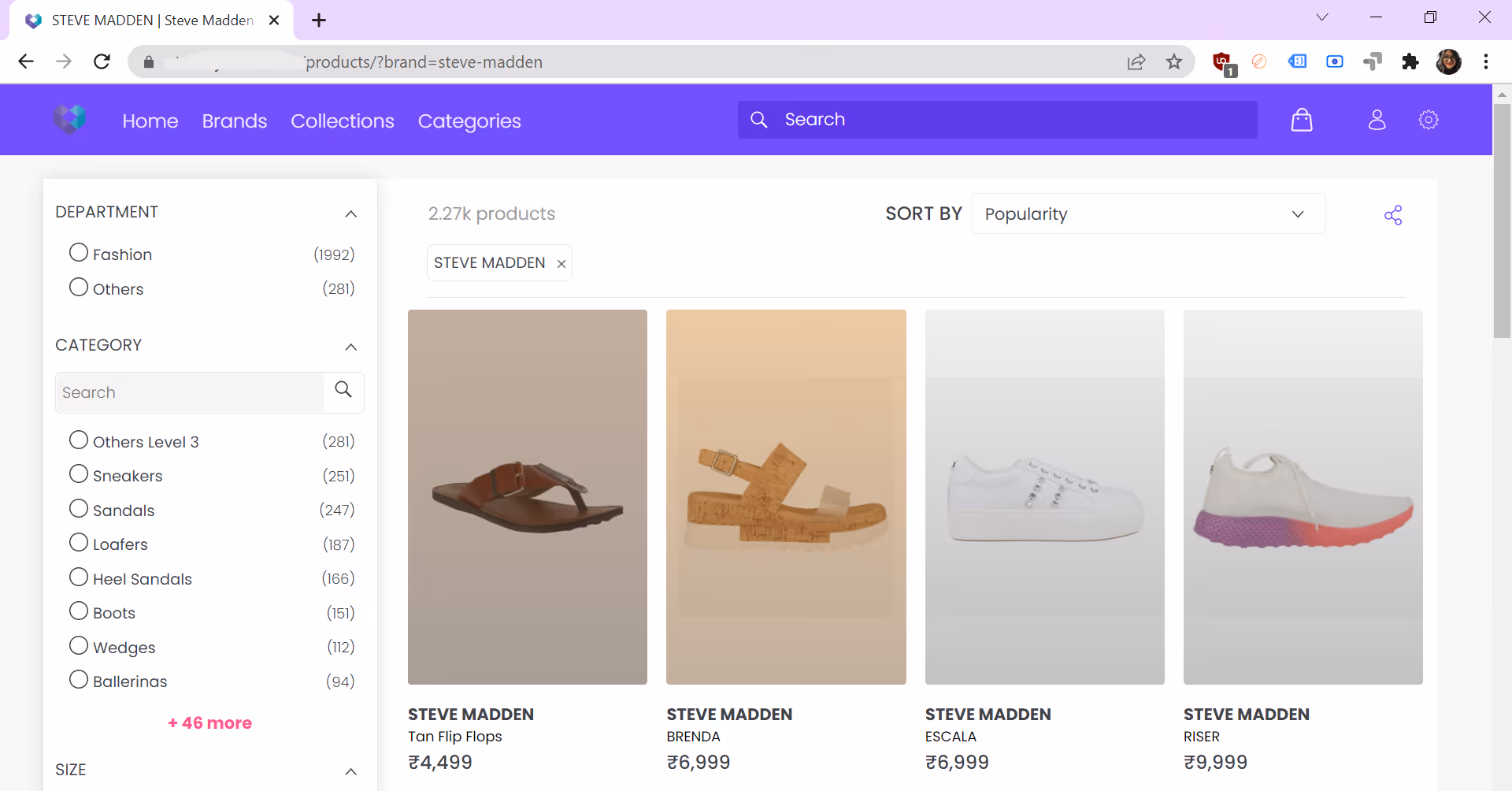Click the store logo icon in header
This screenshot has width=1512, height=791.
[x=69, y=119]
